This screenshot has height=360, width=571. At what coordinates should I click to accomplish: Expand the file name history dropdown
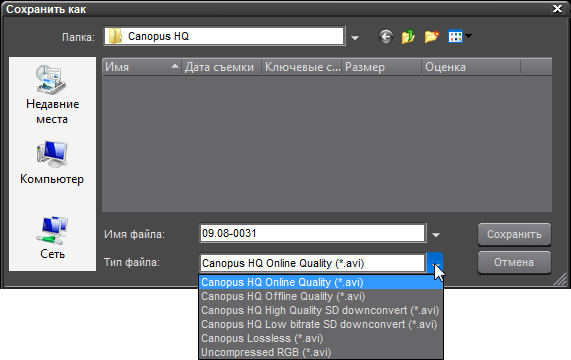(x=436, y=235)
